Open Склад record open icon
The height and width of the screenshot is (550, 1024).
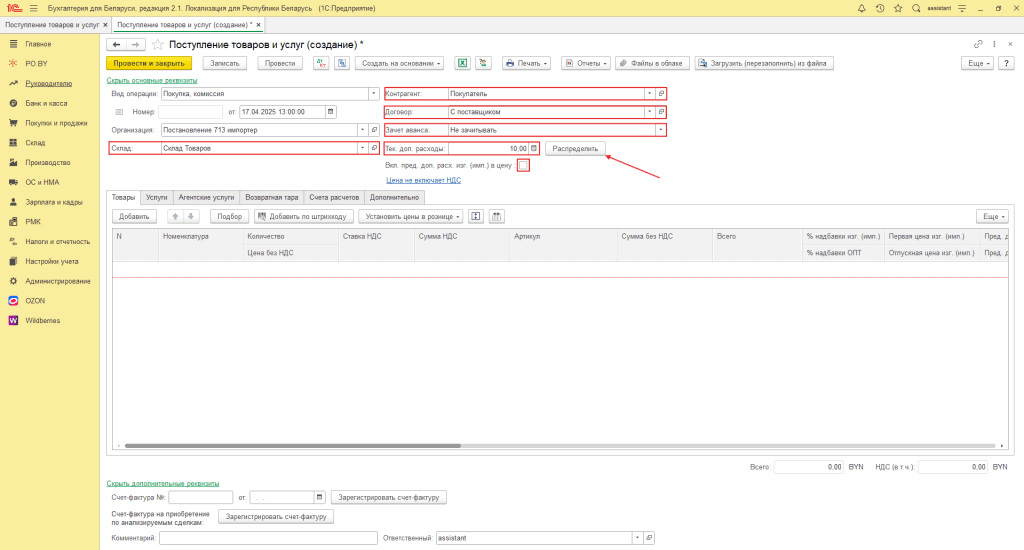[374, 148]
